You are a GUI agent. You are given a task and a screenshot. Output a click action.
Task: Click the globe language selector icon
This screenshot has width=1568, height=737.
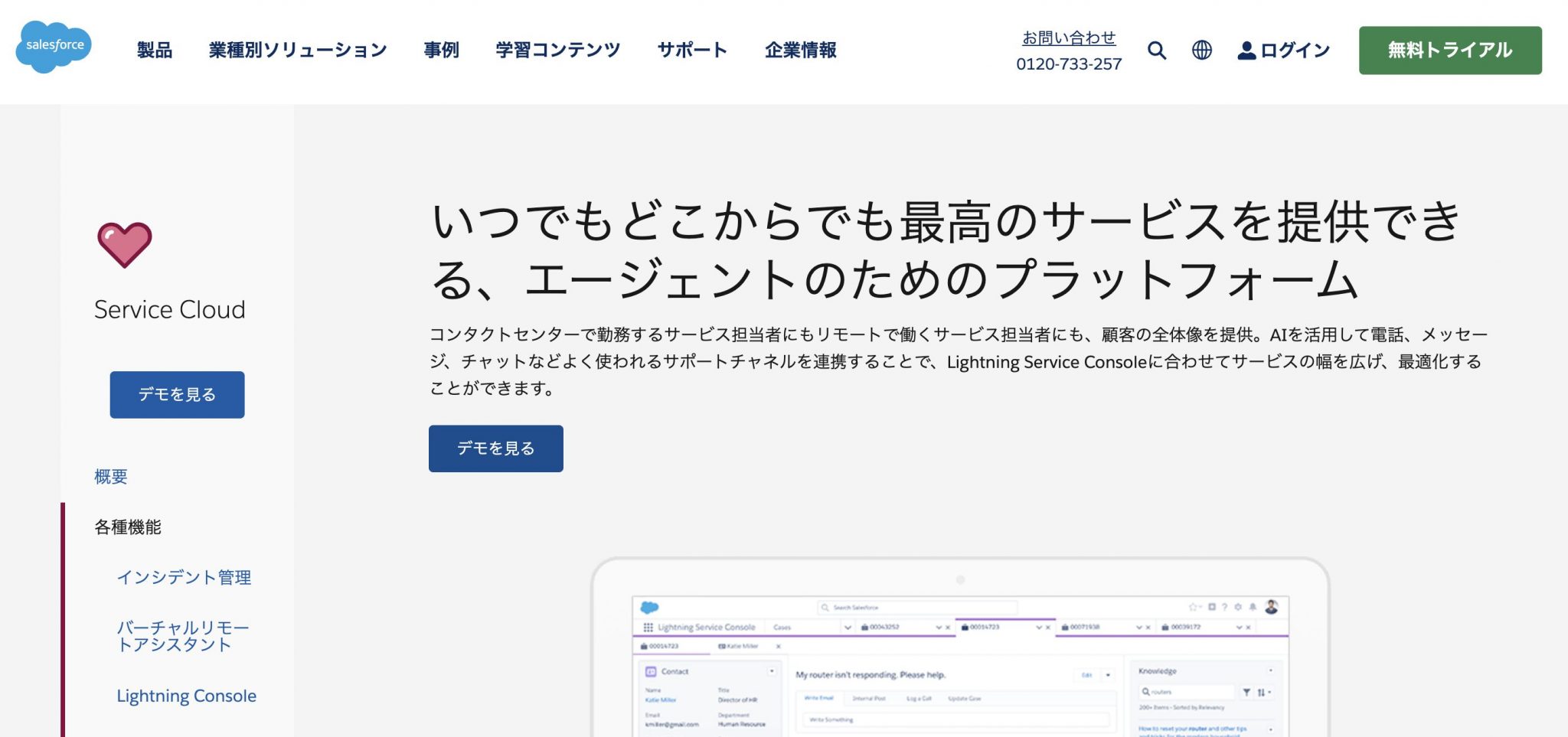click(x=1201, y=50)
